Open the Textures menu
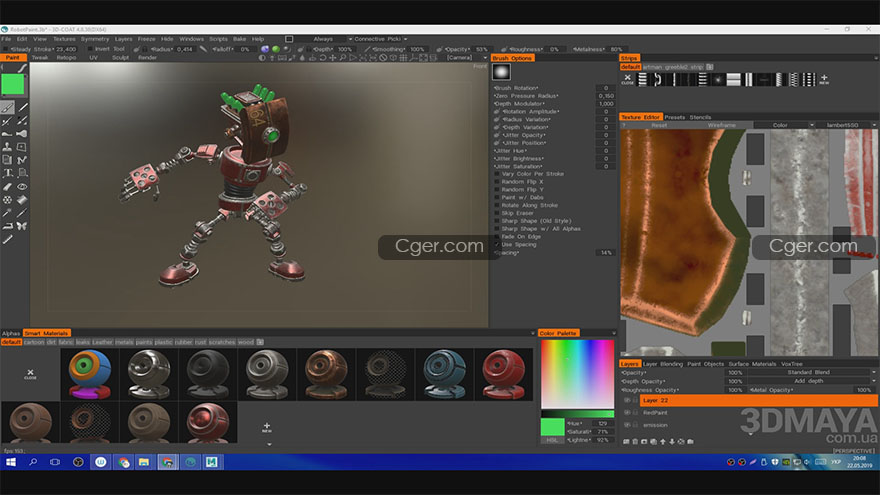The image size is (880, 495). [x=64, y=39]
